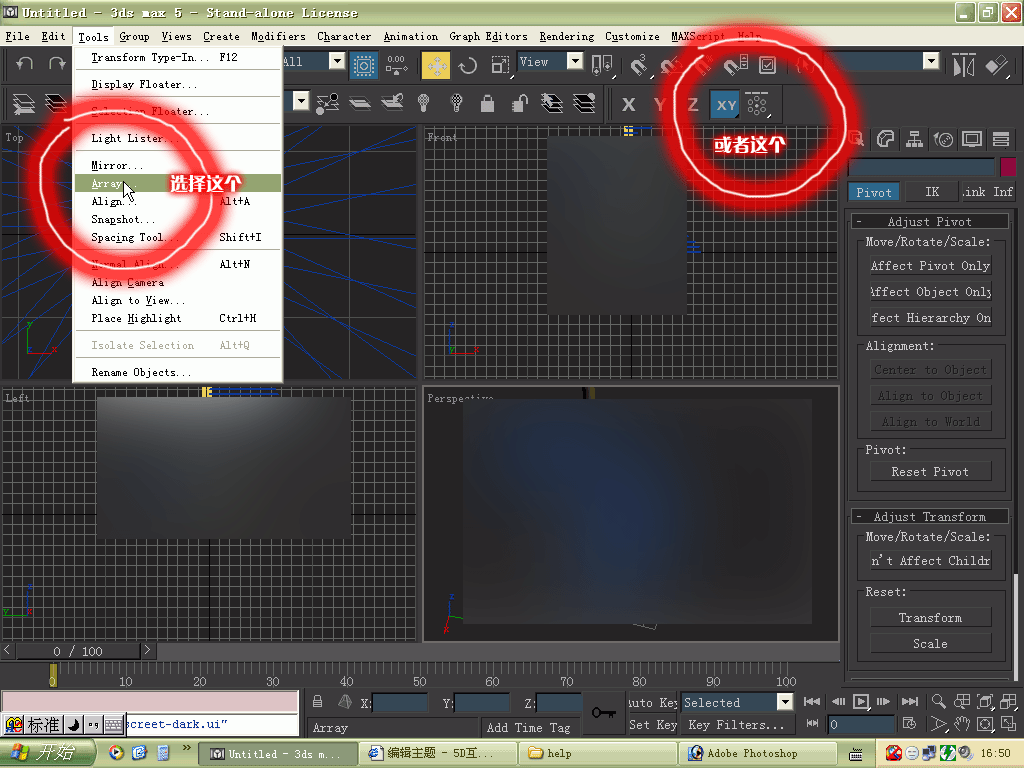The image size is (1024, 768).
Task: Click Add Time Tag
Action: [528, 728]
